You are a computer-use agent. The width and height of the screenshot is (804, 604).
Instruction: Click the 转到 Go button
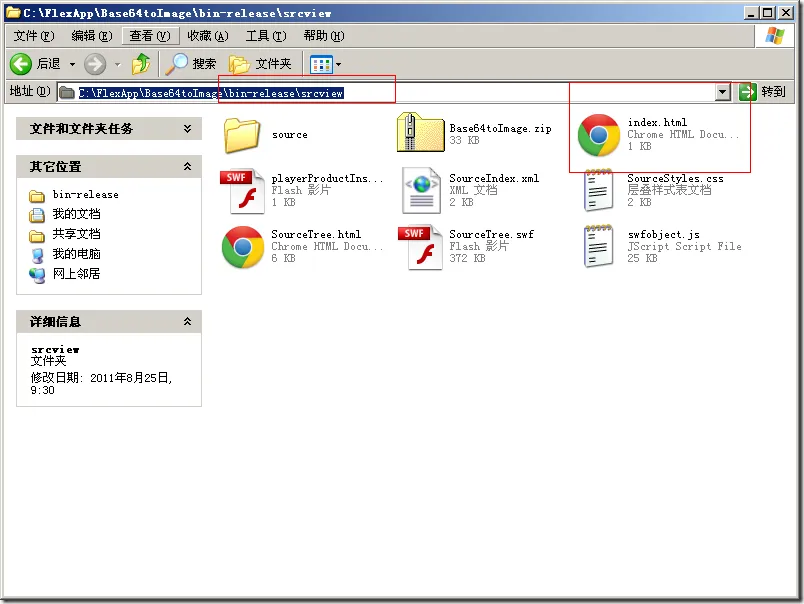(762, 92)
